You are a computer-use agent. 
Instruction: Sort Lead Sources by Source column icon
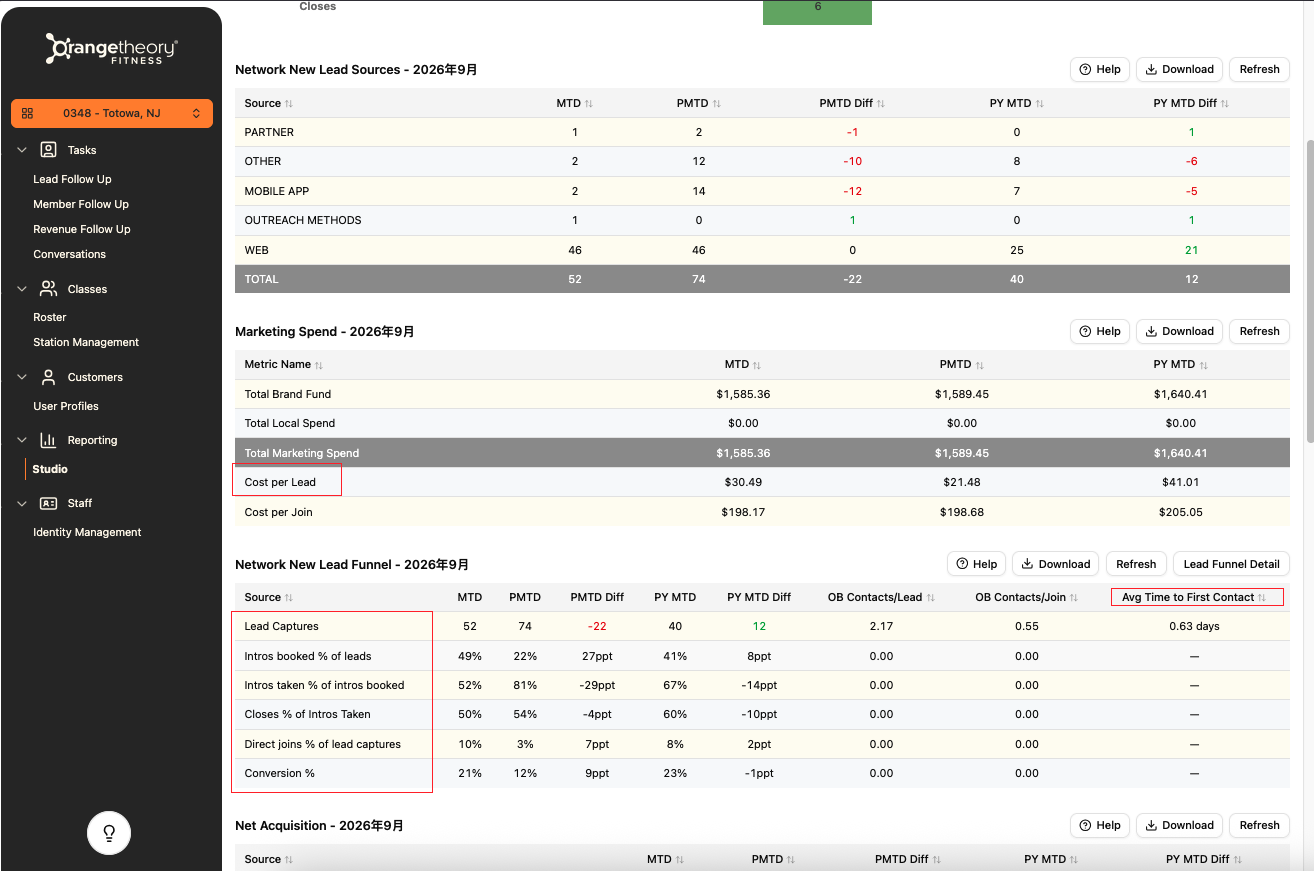(289, 103)
